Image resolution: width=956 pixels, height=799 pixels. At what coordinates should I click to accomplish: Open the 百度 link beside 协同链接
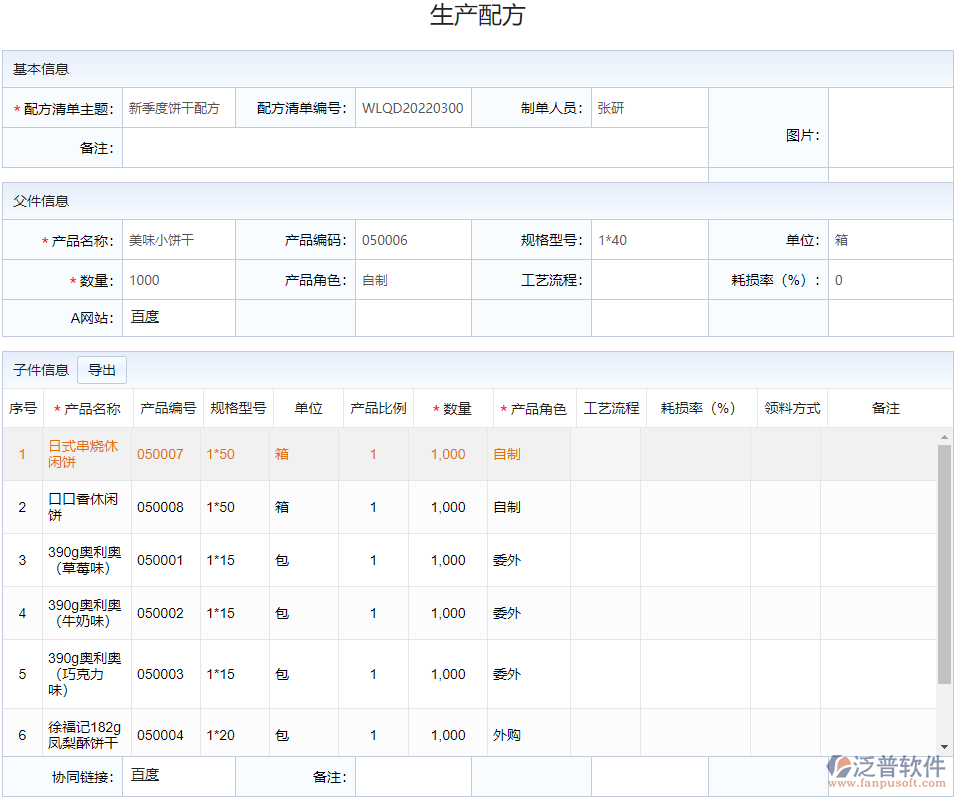[x=145, y=775]
